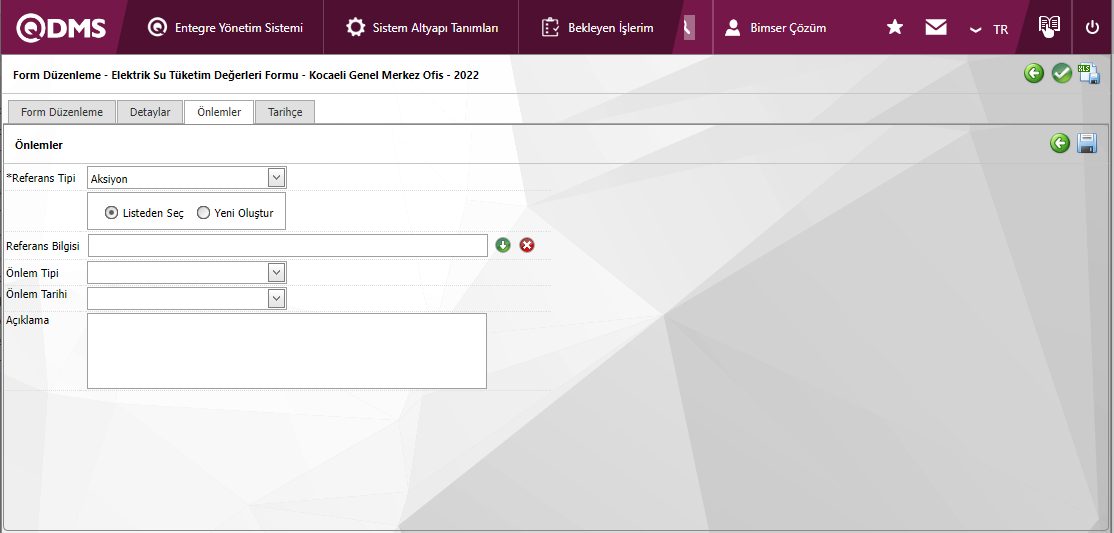
Task: Open the Tarihçe tab
Action: [x=285, y=112]
